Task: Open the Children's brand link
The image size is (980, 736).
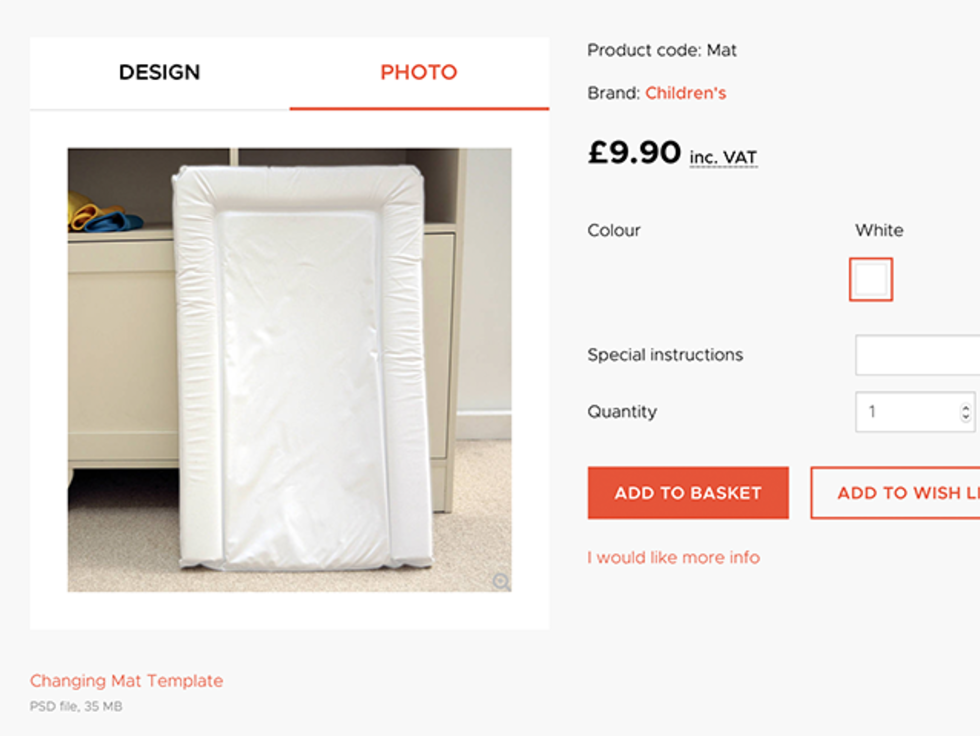Action: point(685,93)
